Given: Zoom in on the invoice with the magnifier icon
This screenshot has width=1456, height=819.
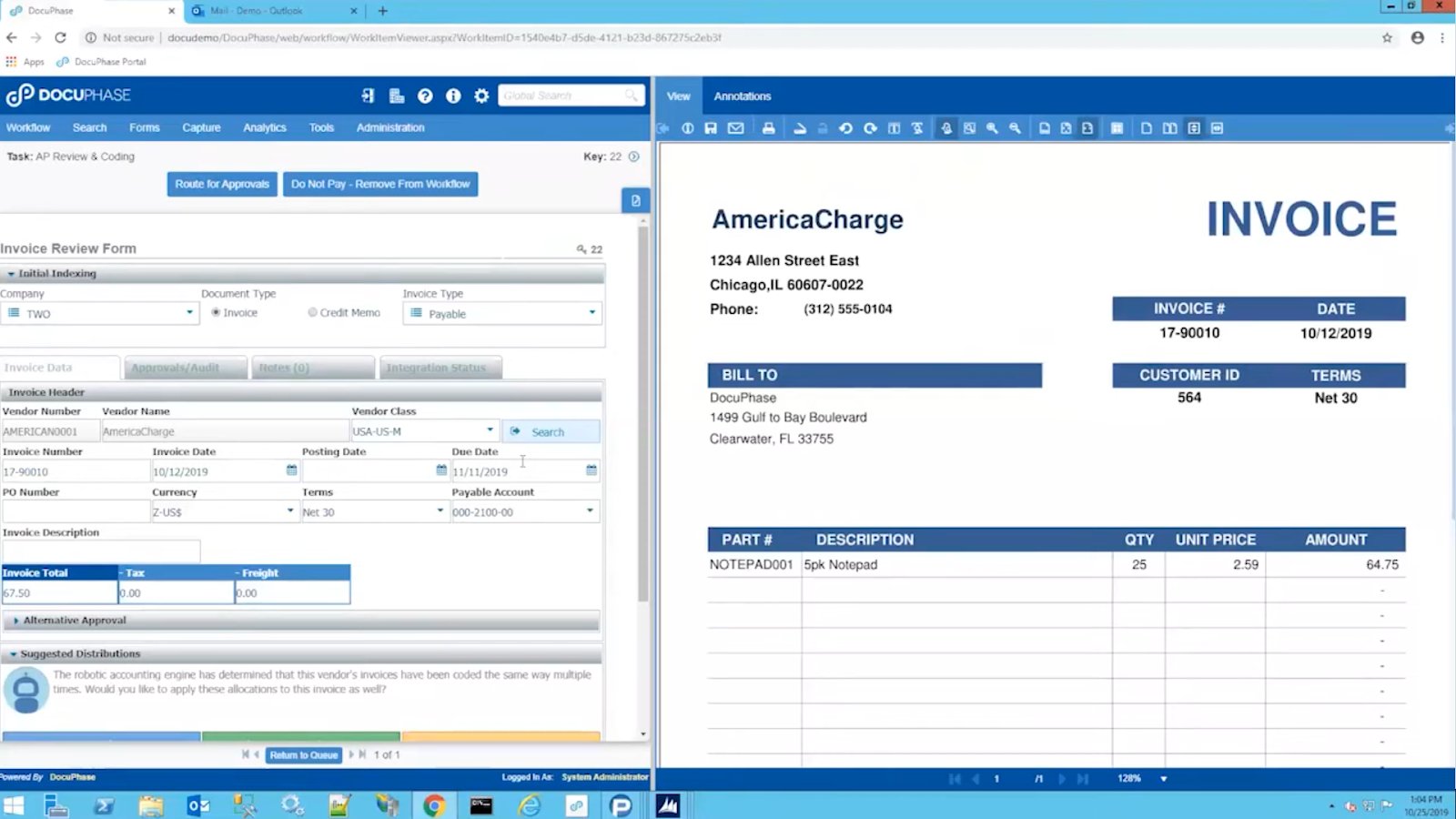Looking at the screenshot, I should tap(992, 128).
